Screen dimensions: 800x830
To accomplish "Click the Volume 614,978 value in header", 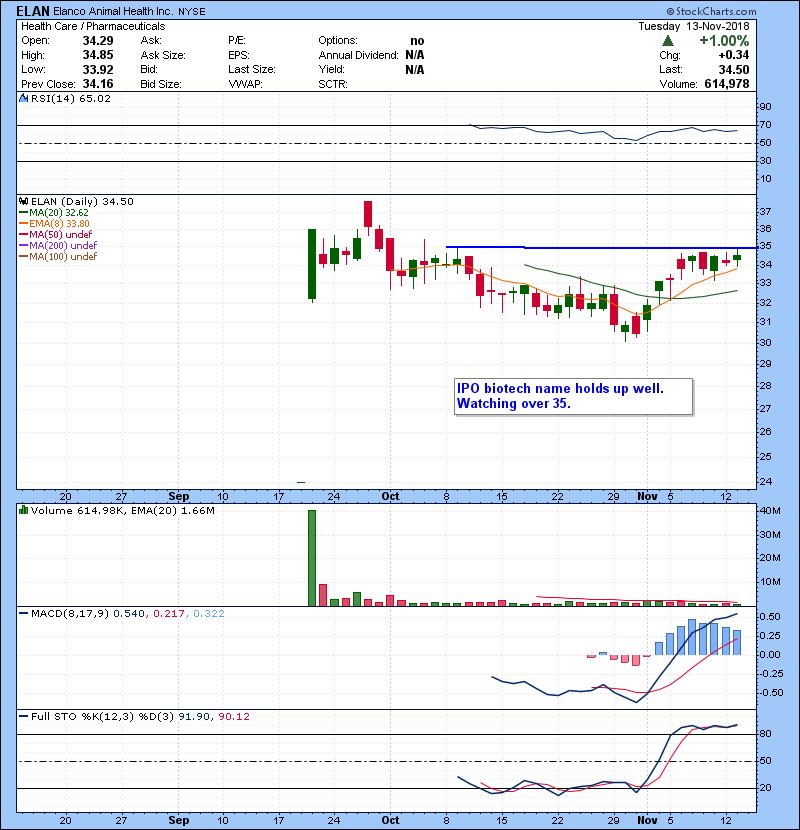I will (x=727, y=84).
